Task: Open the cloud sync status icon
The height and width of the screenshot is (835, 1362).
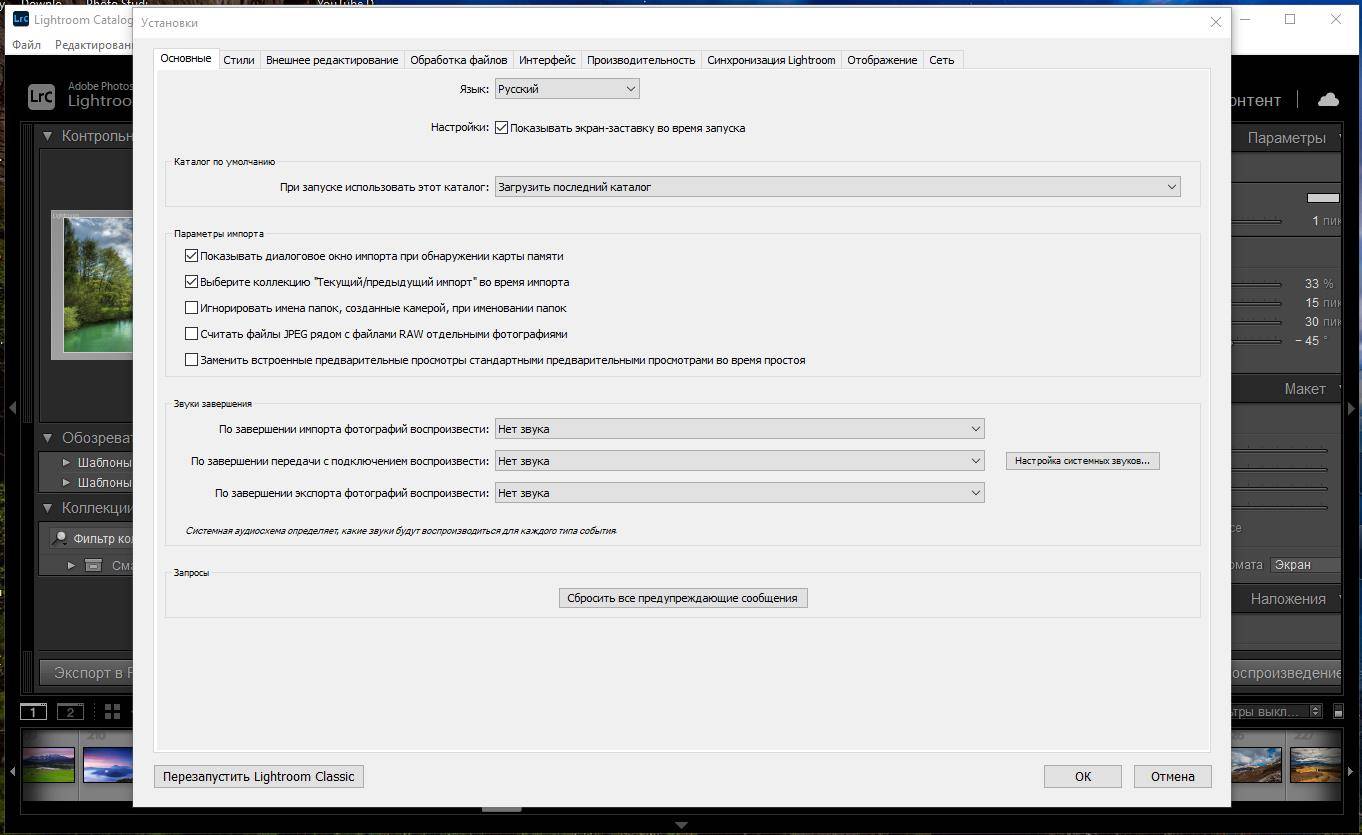Action: coord(1328,99)
